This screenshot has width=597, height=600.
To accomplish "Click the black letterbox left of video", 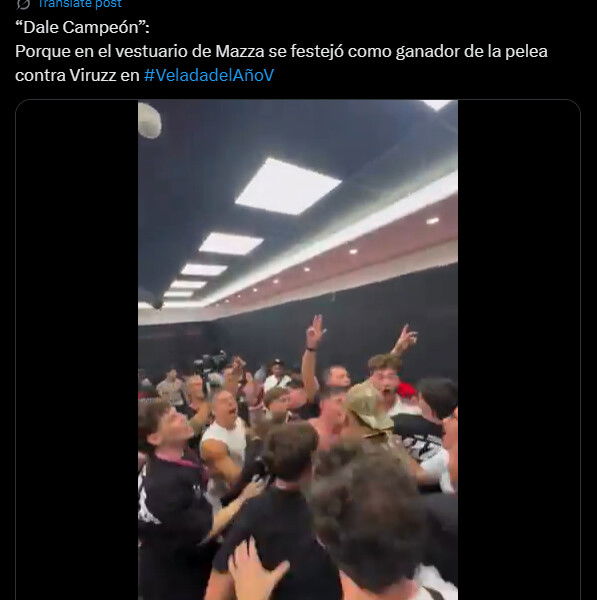I will click(x=77, y=350).
